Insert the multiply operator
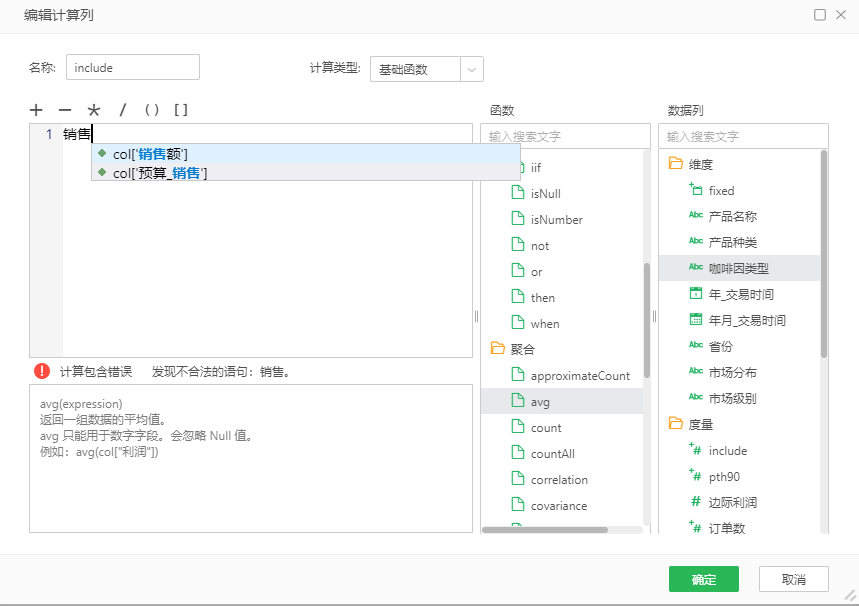The height and width of the screenshot is (606, 859). 94,110
